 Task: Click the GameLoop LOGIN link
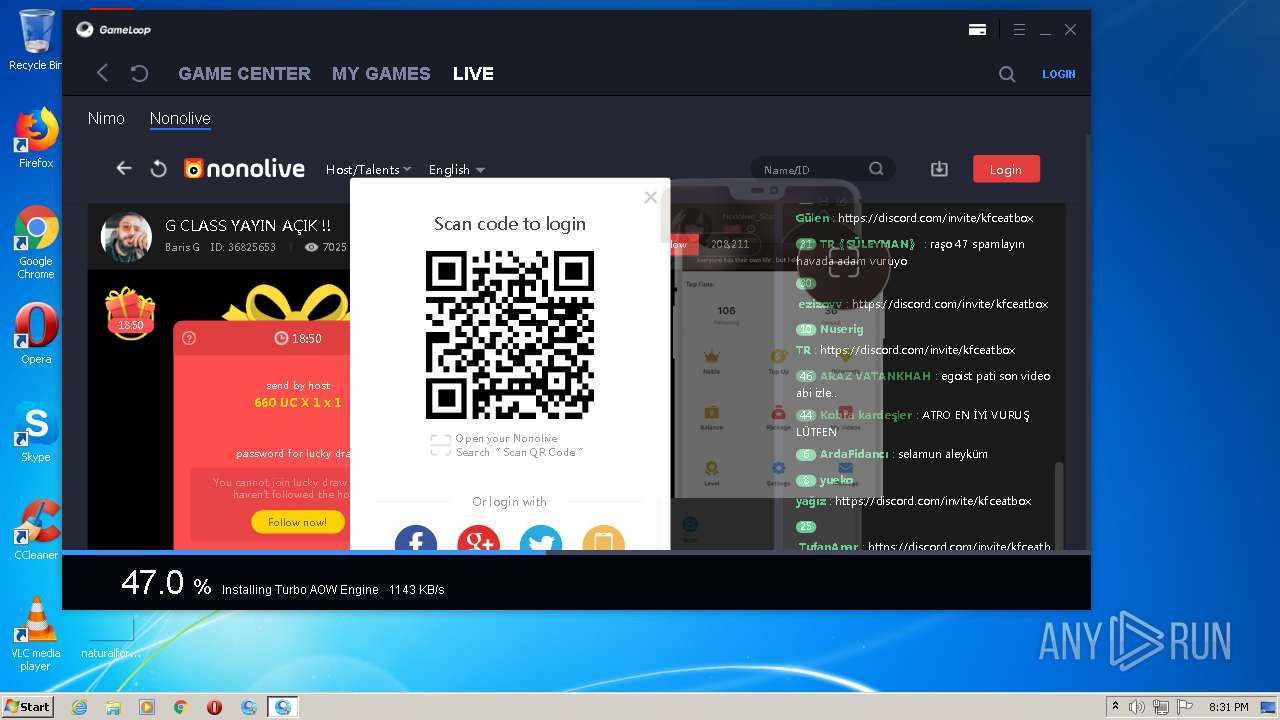pos(1059,74)
